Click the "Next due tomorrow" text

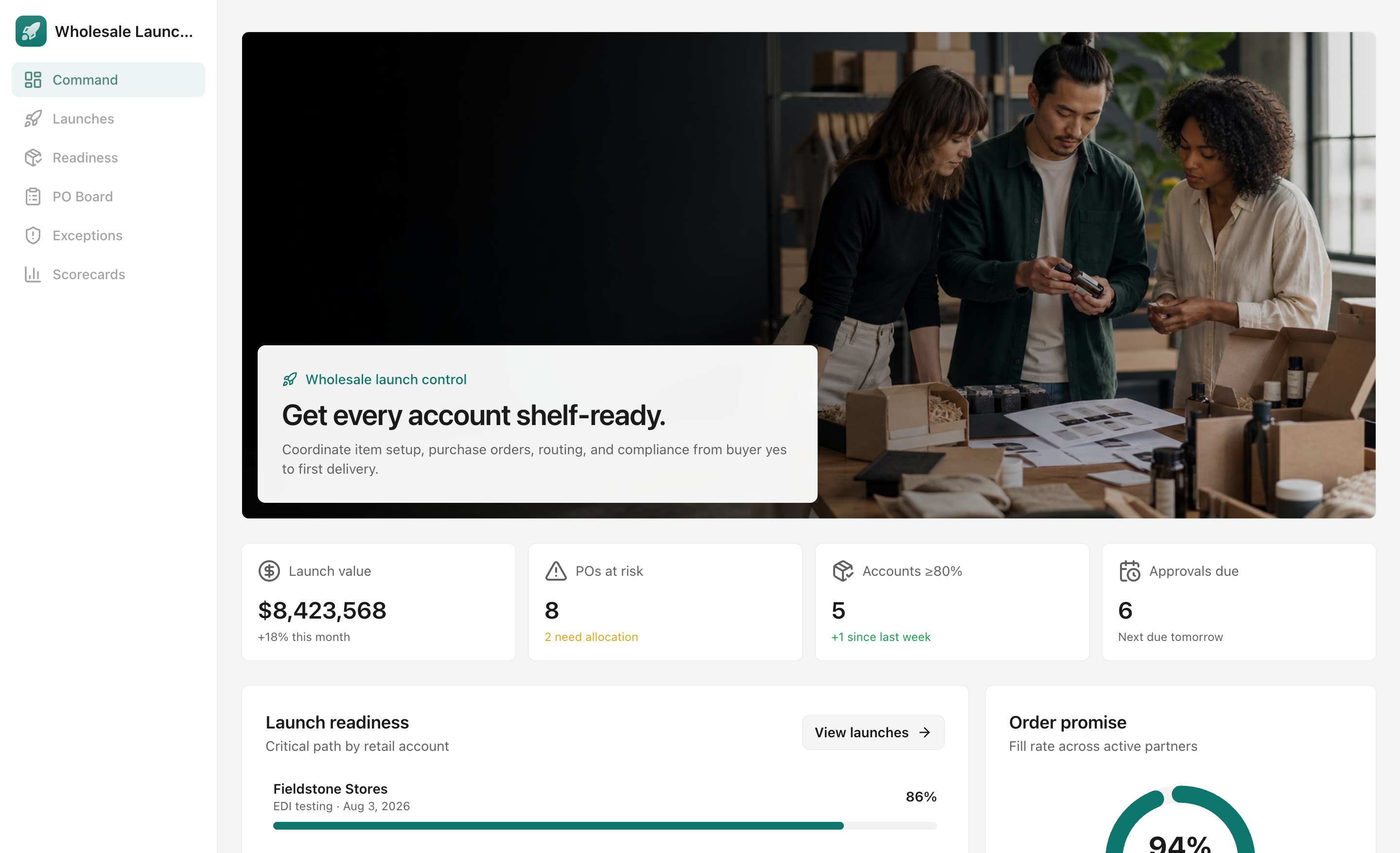(x=1171, y=637)
